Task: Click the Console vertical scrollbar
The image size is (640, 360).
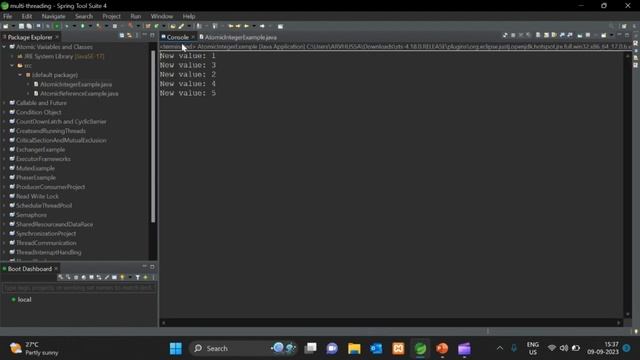Action: (628, 184)
